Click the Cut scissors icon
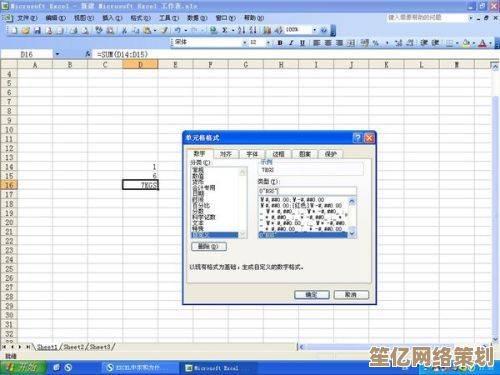 point(124,31)
